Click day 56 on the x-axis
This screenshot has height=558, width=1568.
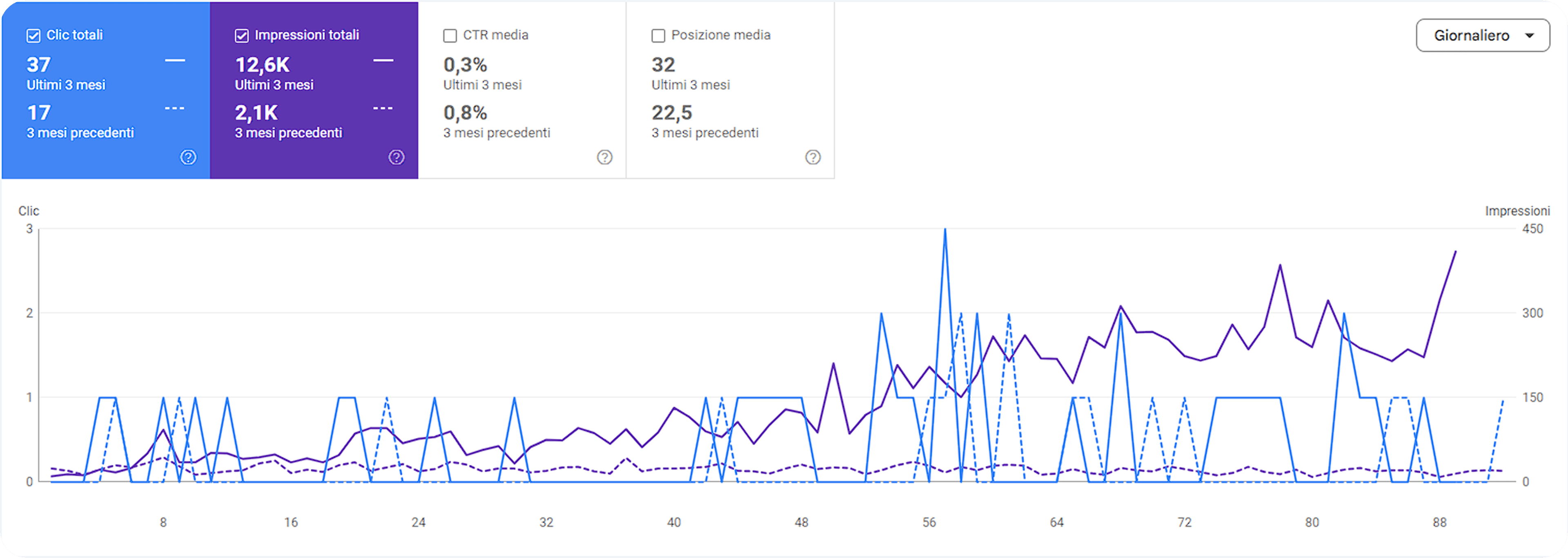[929, 522]
